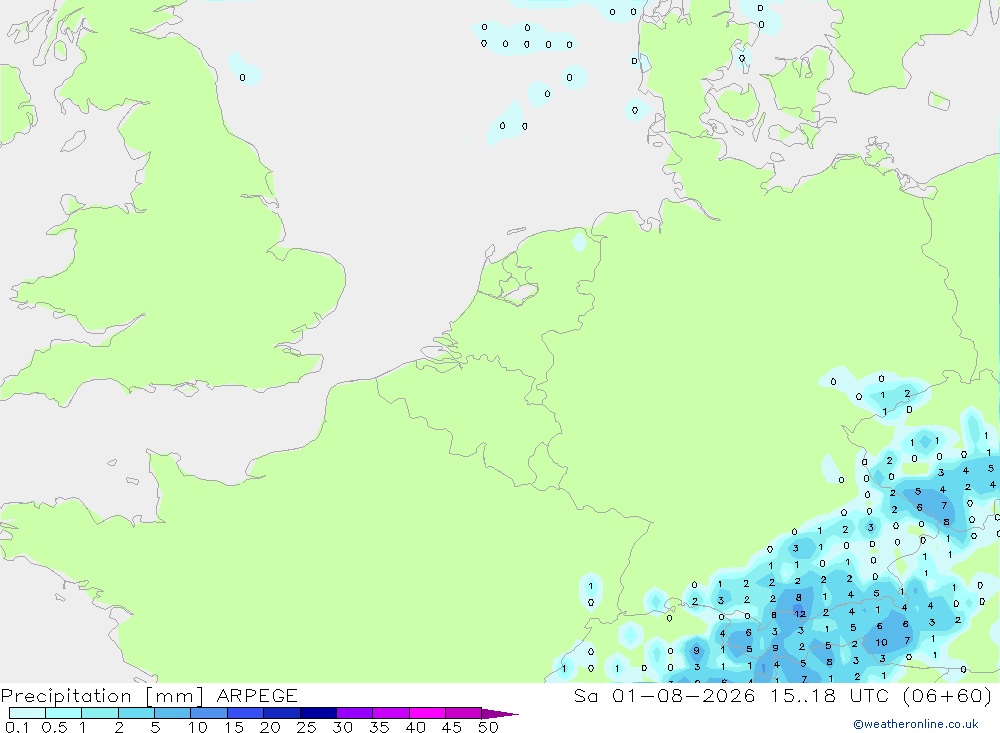
Task: Click the legend label '0.5'
Action: click(54, 727)
